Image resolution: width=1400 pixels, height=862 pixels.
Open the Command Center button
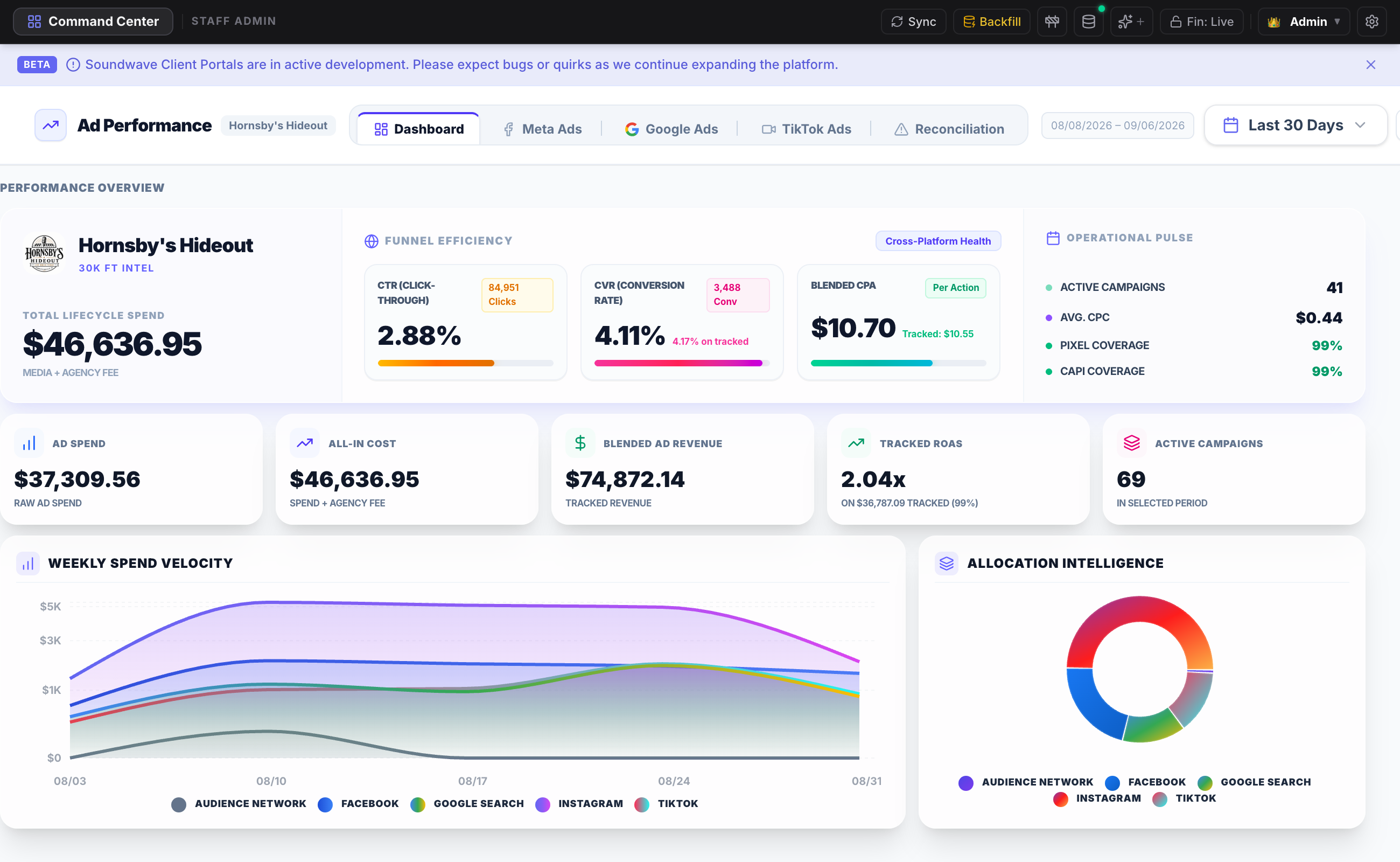pyautogui.click(x=93, y=22)
